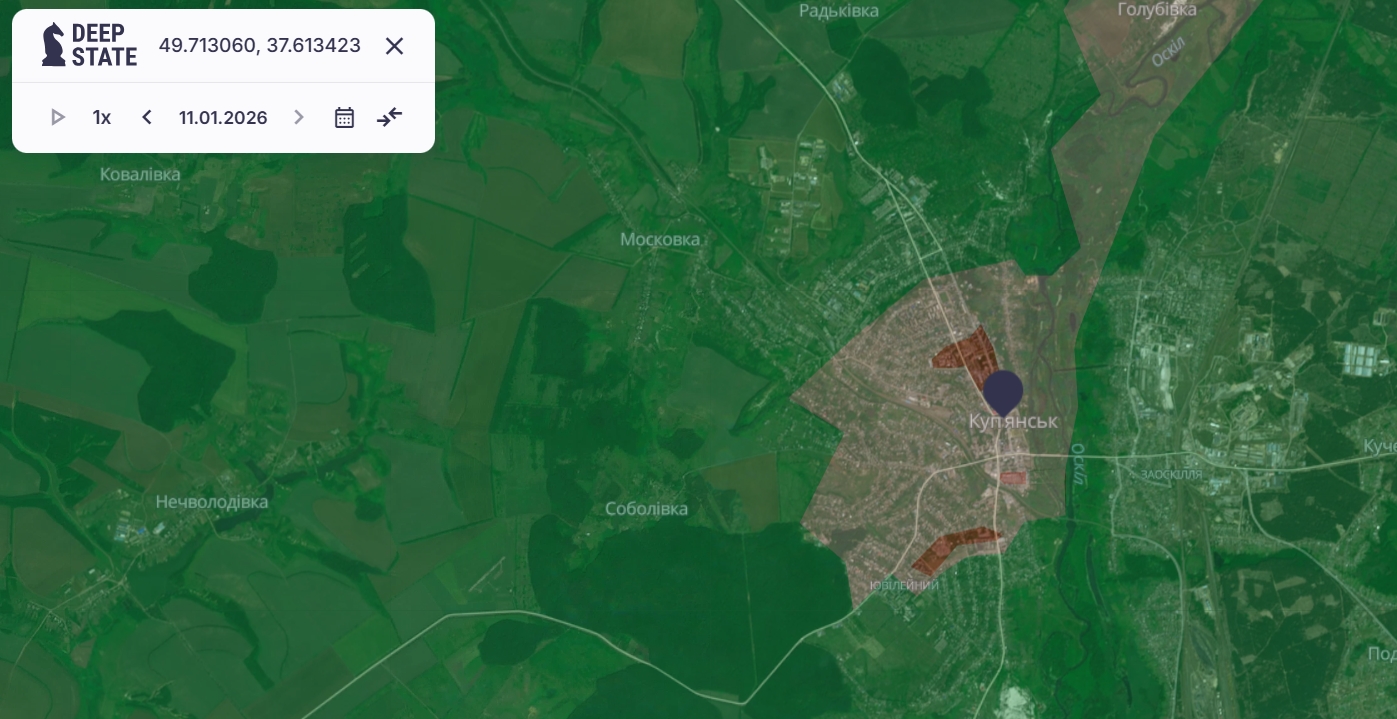The image size is (1397, 719).
Task: Click the Московка village label
Action: click(x=660, y=240)
